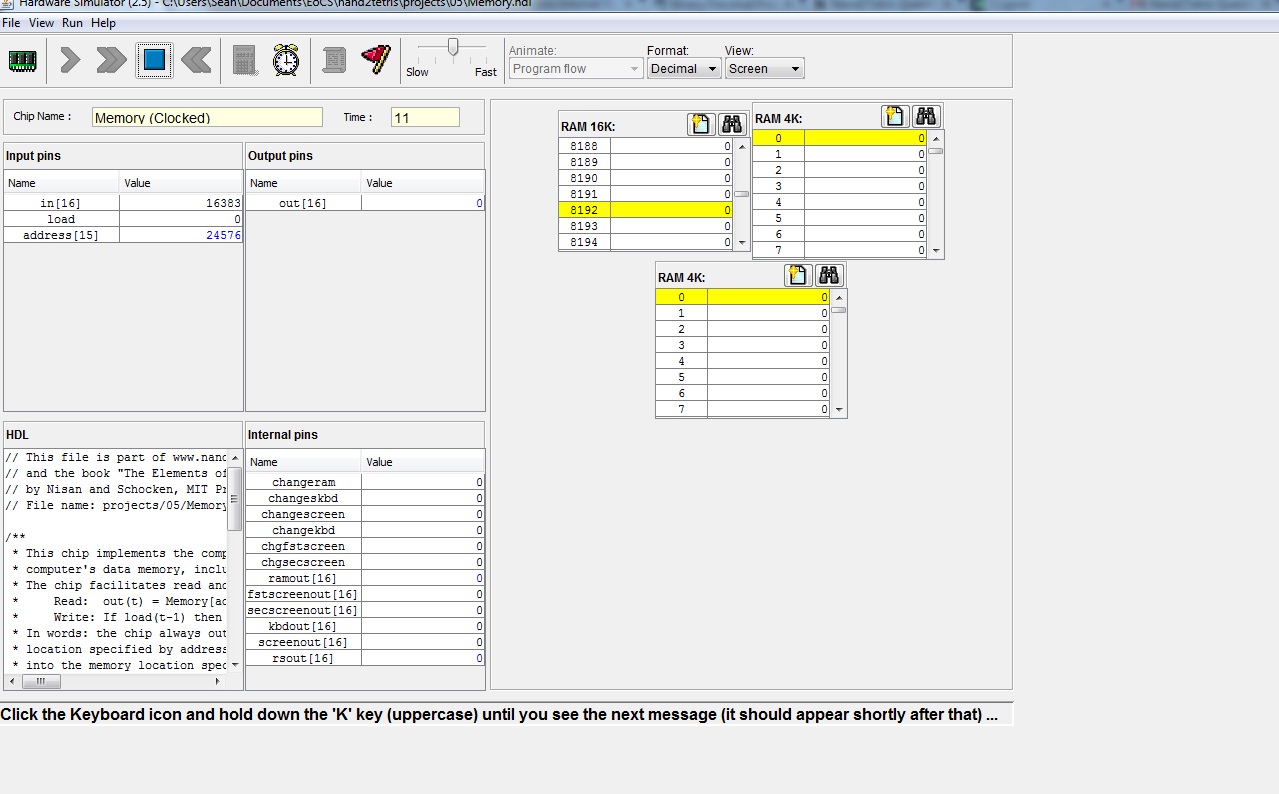Image resolution: width=1279 pixels, height=794 pixels.
Task: Expand the View dropdown set to Screen
Action: [x=764, y=69]
